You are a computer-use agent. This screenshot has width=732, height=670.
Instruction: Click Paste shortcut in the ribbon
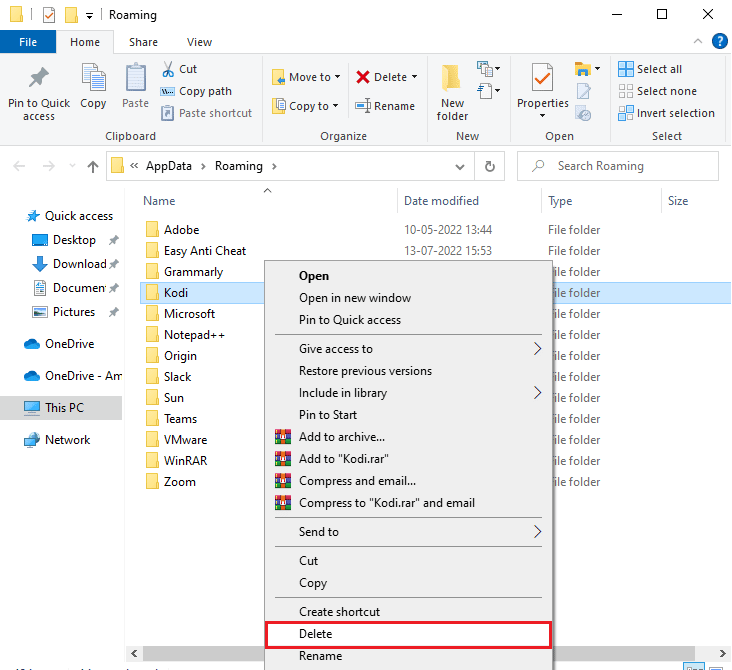pyautogui.click(x=206, y=113)
